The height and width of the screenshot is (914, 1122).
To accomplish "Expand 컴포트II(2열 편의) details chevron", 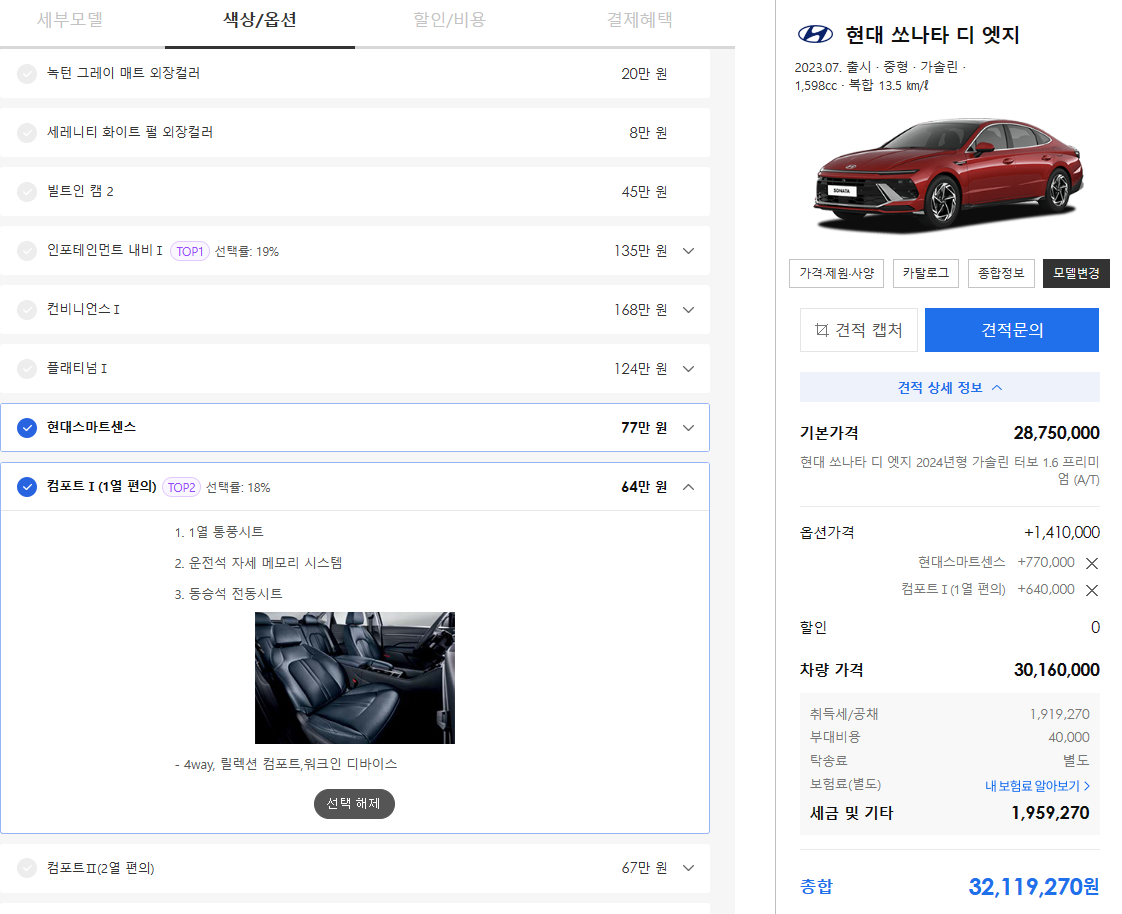I will click(688, 868).
